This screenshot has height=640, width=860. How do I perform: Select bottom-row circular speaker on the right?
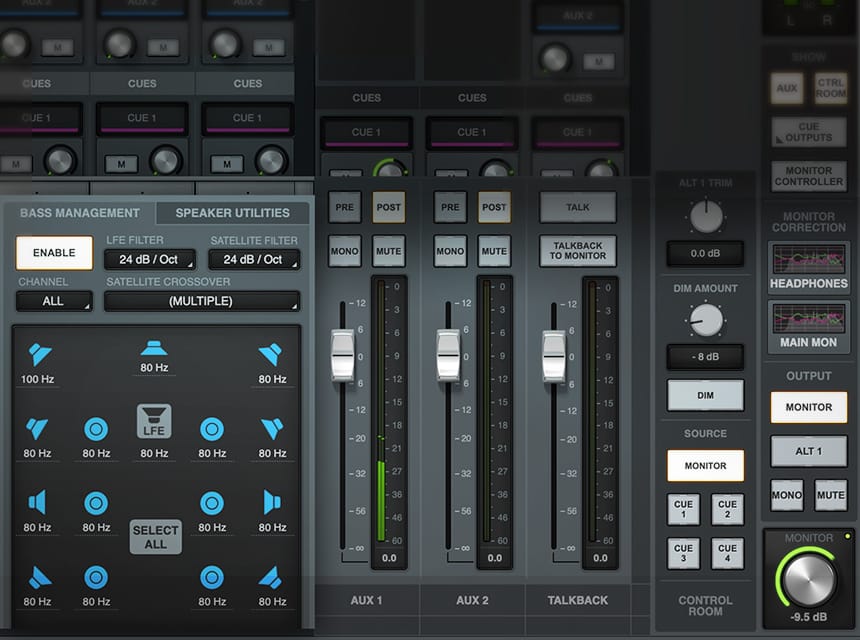[212, 577]
